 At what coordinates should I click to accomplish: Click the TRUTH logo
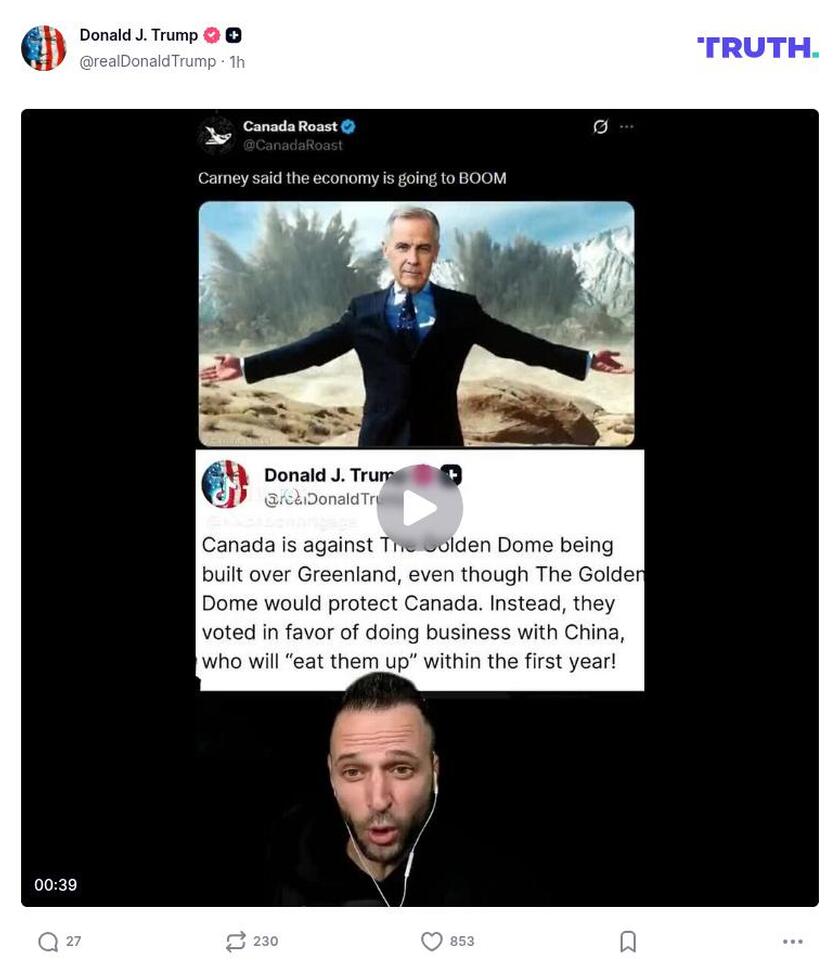pos(758,47)
